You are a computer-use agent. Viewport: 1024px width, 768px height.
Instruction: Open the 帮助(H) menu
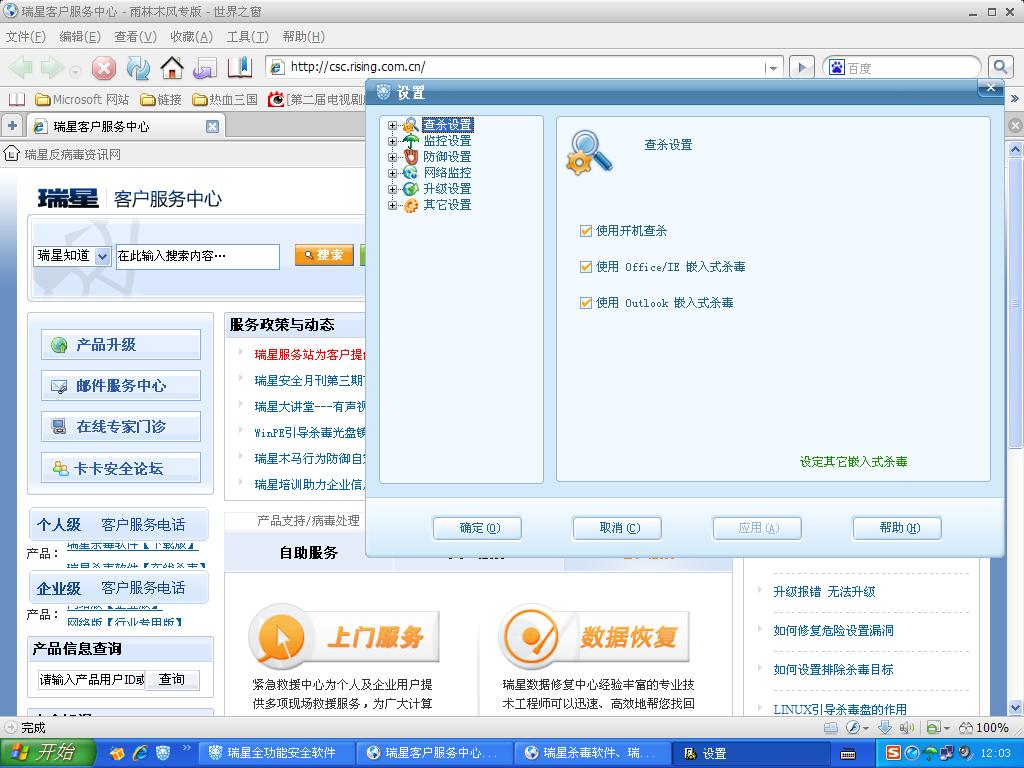(304, 37)
